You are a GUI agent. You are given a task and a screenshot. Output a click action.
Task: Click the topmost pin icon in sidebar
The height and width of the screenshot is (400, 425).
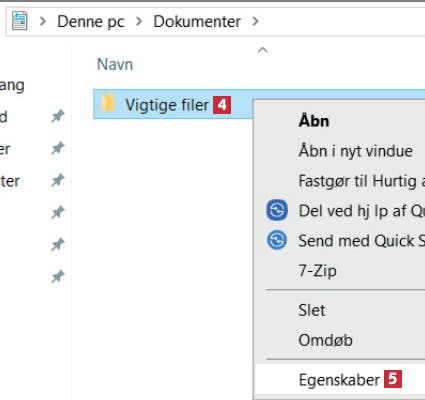tap(57, 116)
